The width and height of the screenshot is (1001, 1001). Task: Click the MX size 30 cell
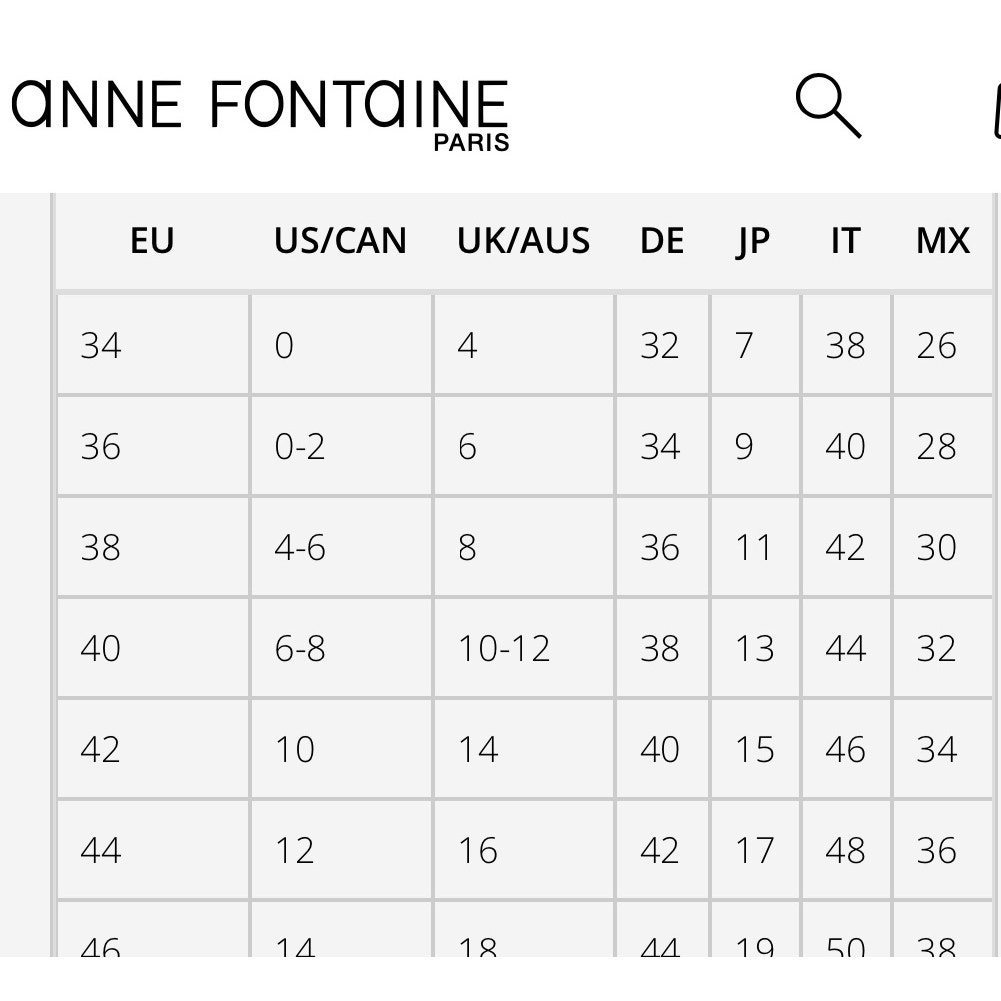pyautogui.click(x=942, y=547)
